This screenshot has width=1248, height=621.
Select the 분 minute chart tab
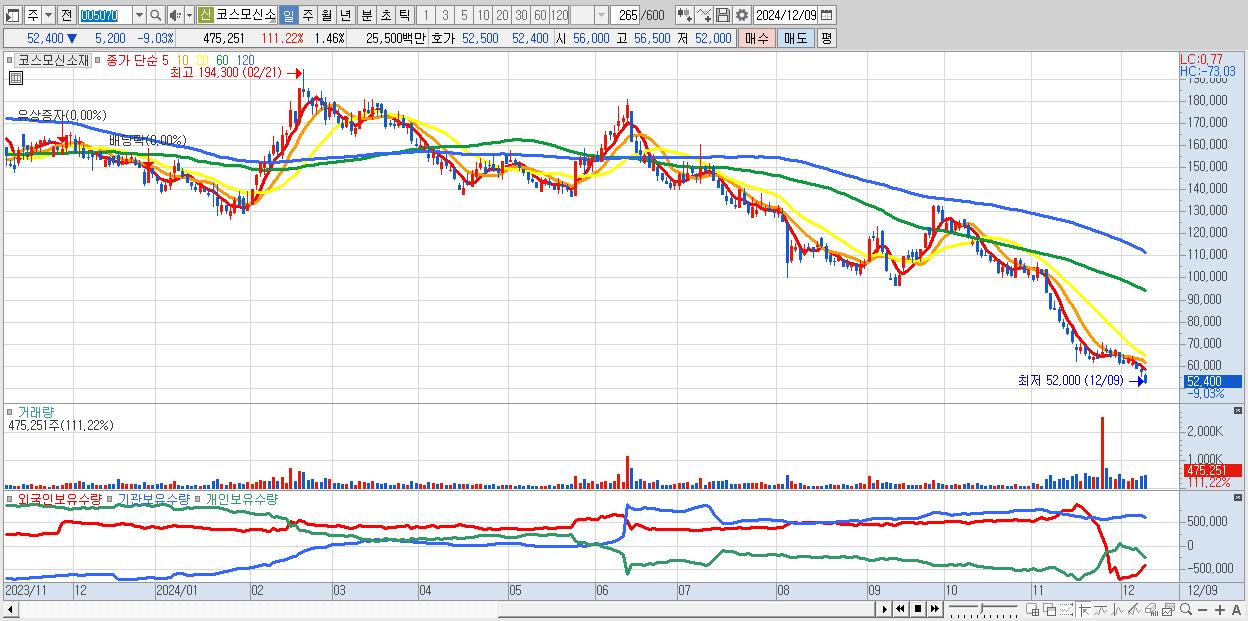point(366,15)
